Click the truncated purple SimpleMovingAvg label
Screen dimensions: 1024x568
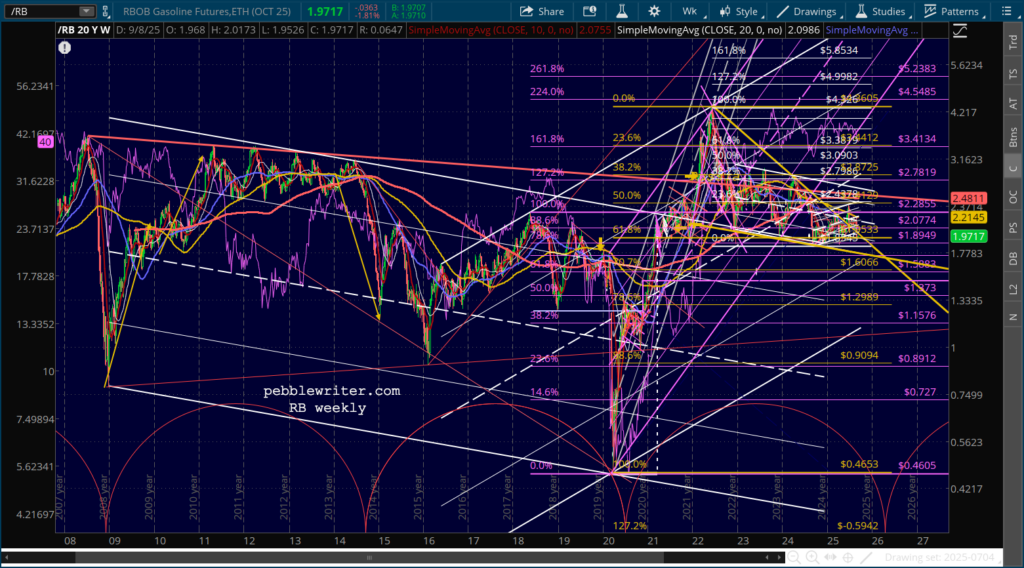coord(872,30)
